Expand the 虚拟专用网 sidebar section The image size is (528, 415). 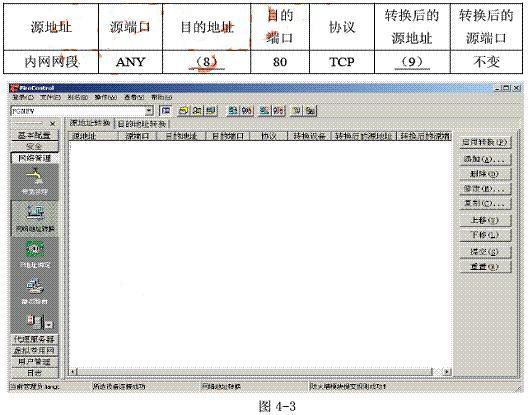pos(34,350)
